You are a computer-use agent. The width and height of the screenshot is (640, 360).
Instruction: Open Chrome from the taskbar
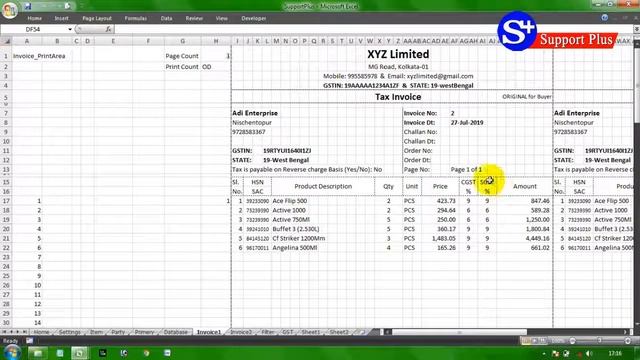(146, 353)
